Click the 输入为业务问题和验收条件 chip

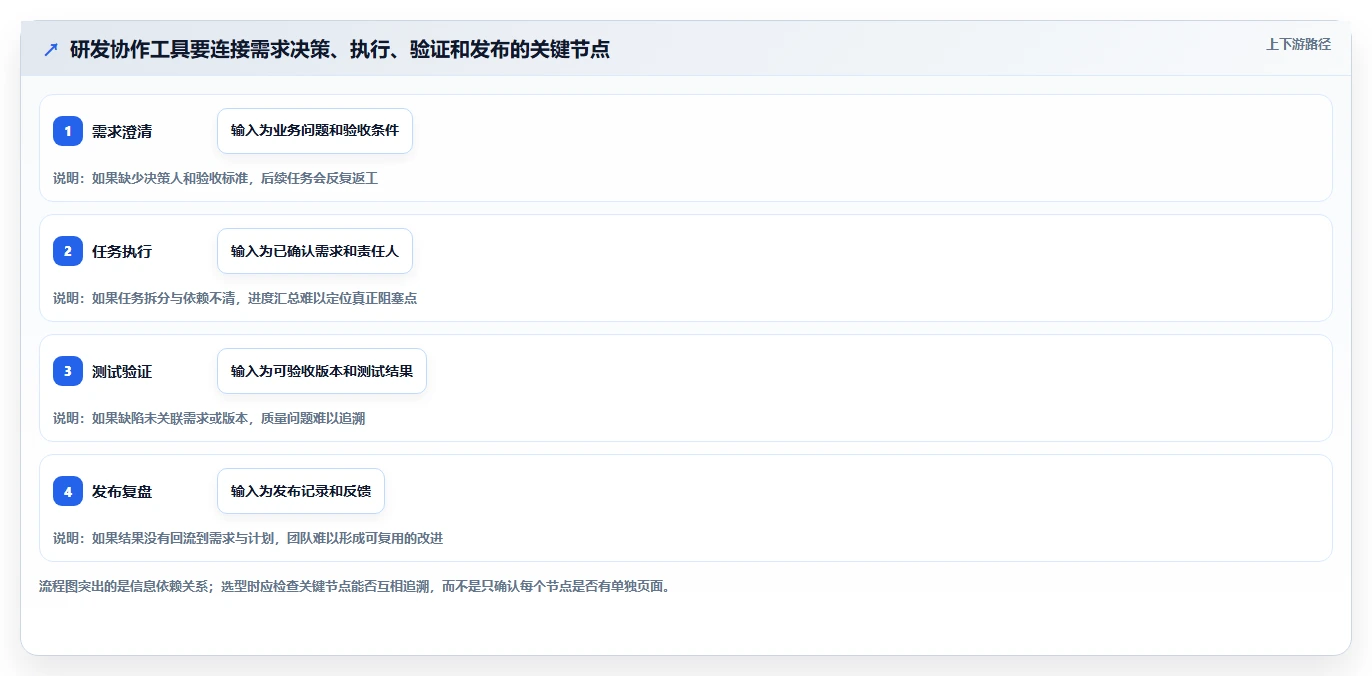[315, 131]
